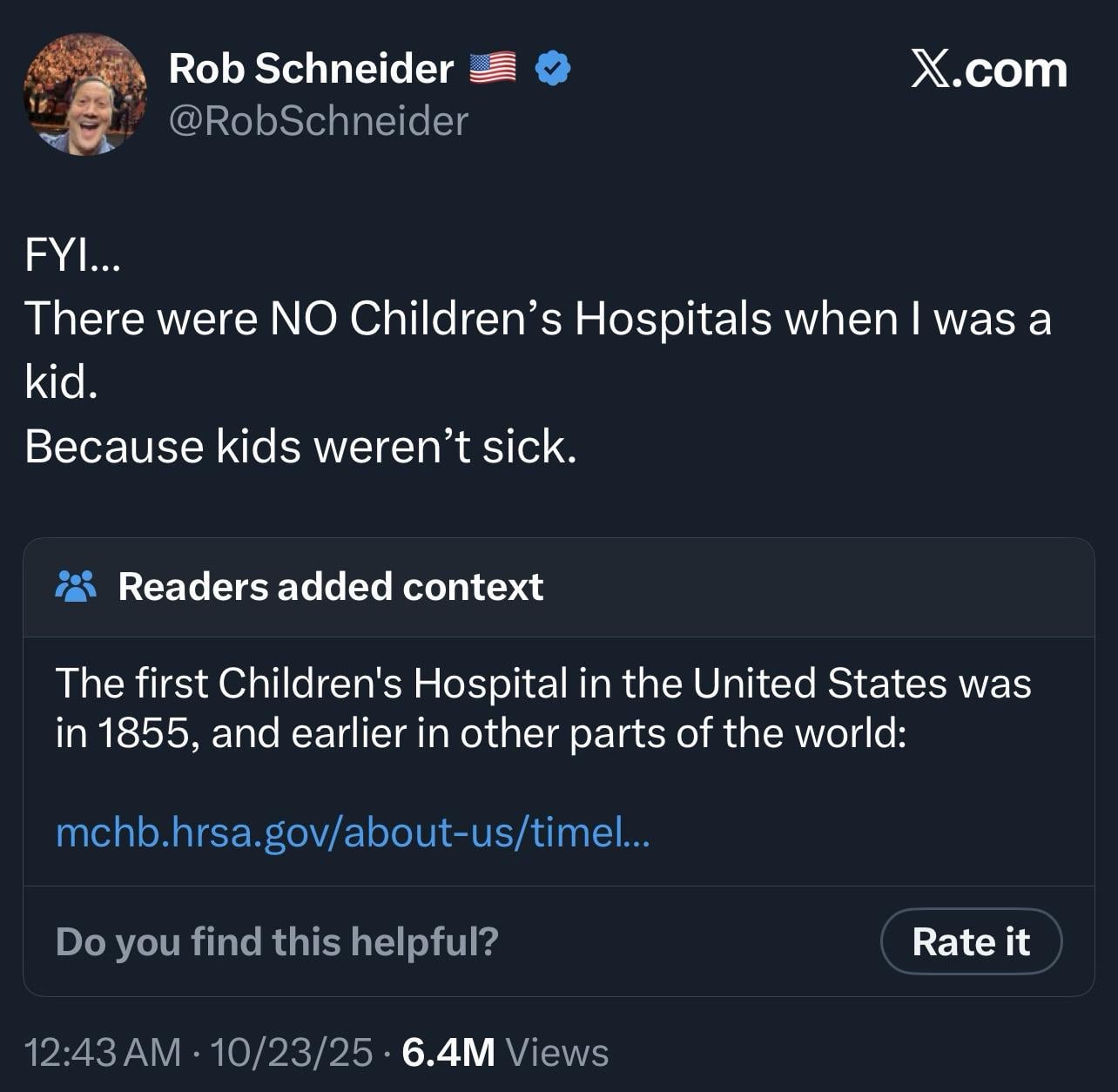This screenshot has width=1118, height=1092.
Task: Click the X logo in X.com watermark
Action: pyautogui.click(x=932, y=70)
